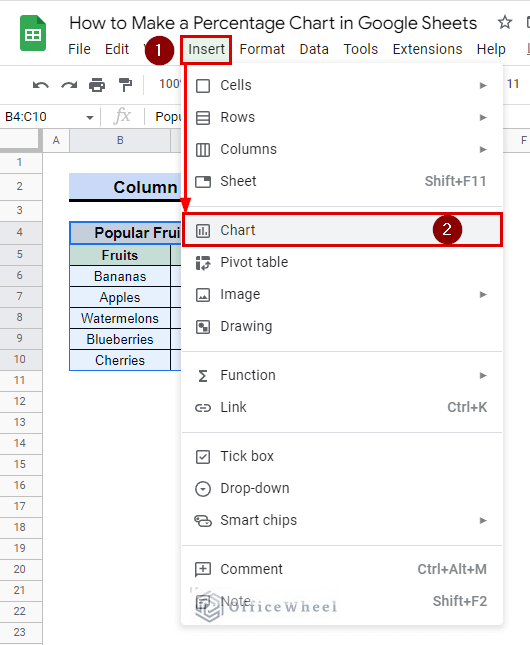Star this document with the star icon
Viewport: 530px width, 645px height.
[504, 22]
